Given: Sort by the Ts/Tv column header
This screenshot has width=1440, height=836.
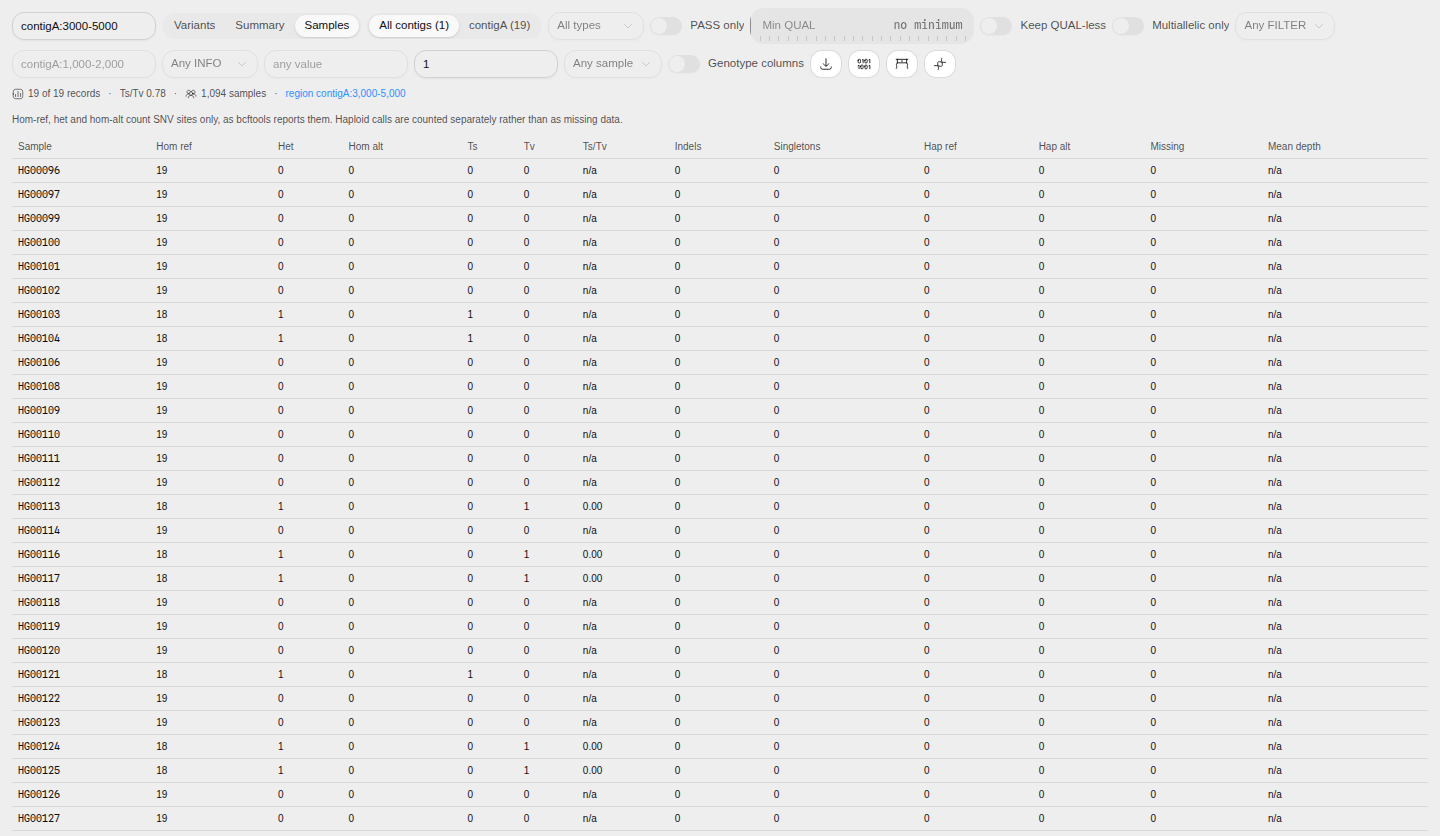Looking at the screenshot, I should pos(594,147).
